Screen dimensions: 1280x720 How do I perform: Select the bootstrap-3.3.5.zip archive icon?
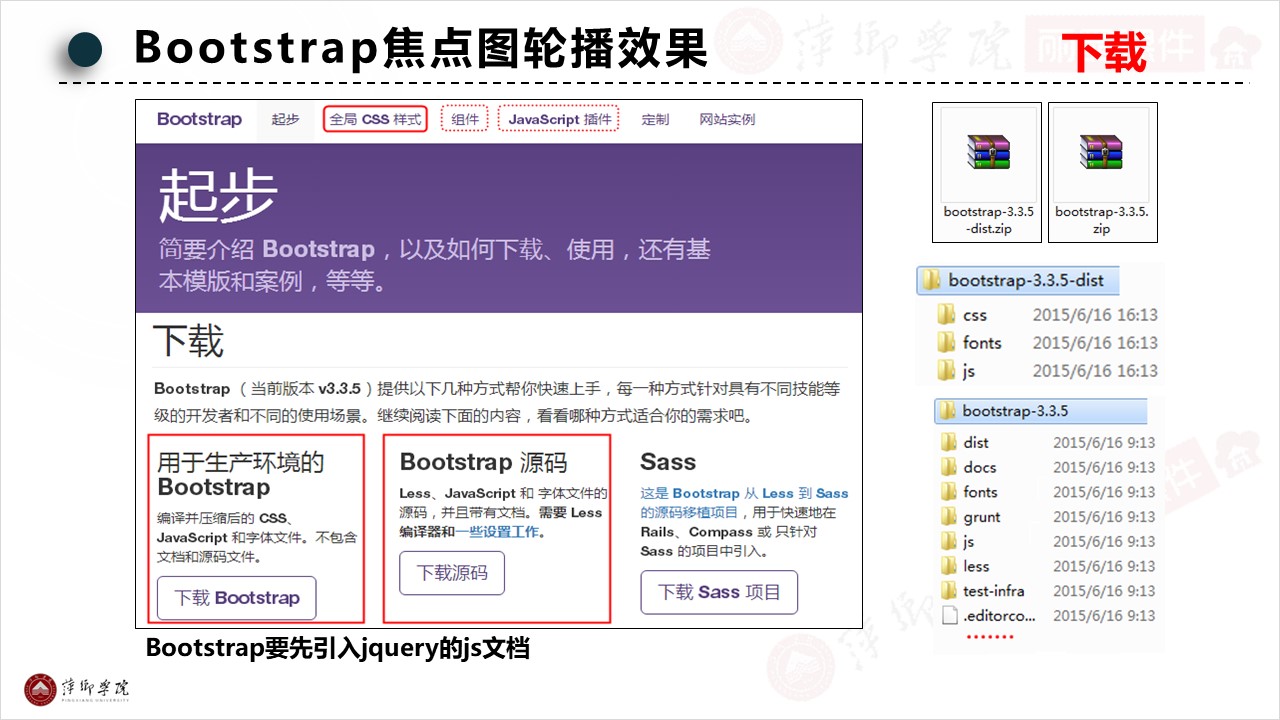1102,152
